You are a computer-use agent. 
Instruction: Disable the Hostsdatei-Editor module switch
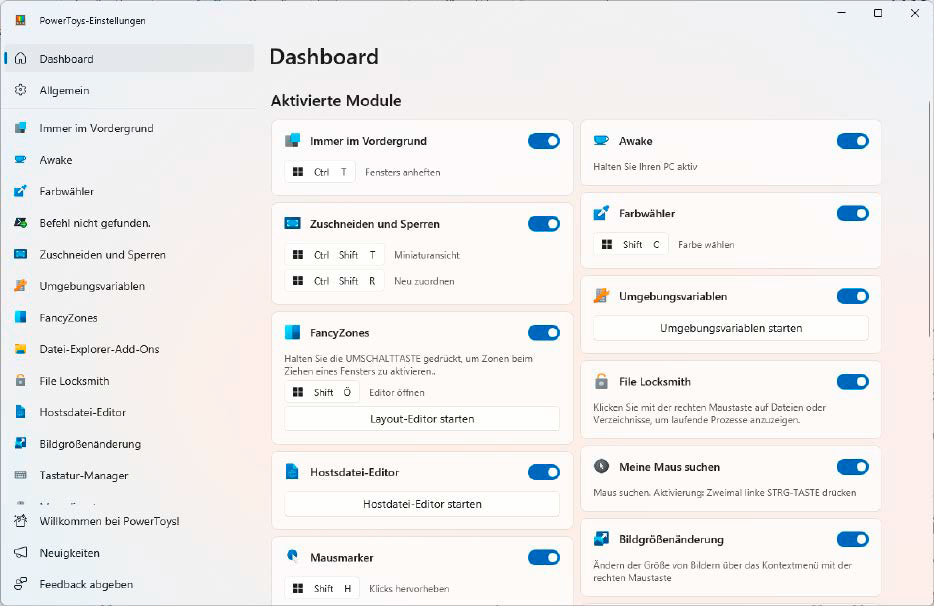(x=544, y=472)
